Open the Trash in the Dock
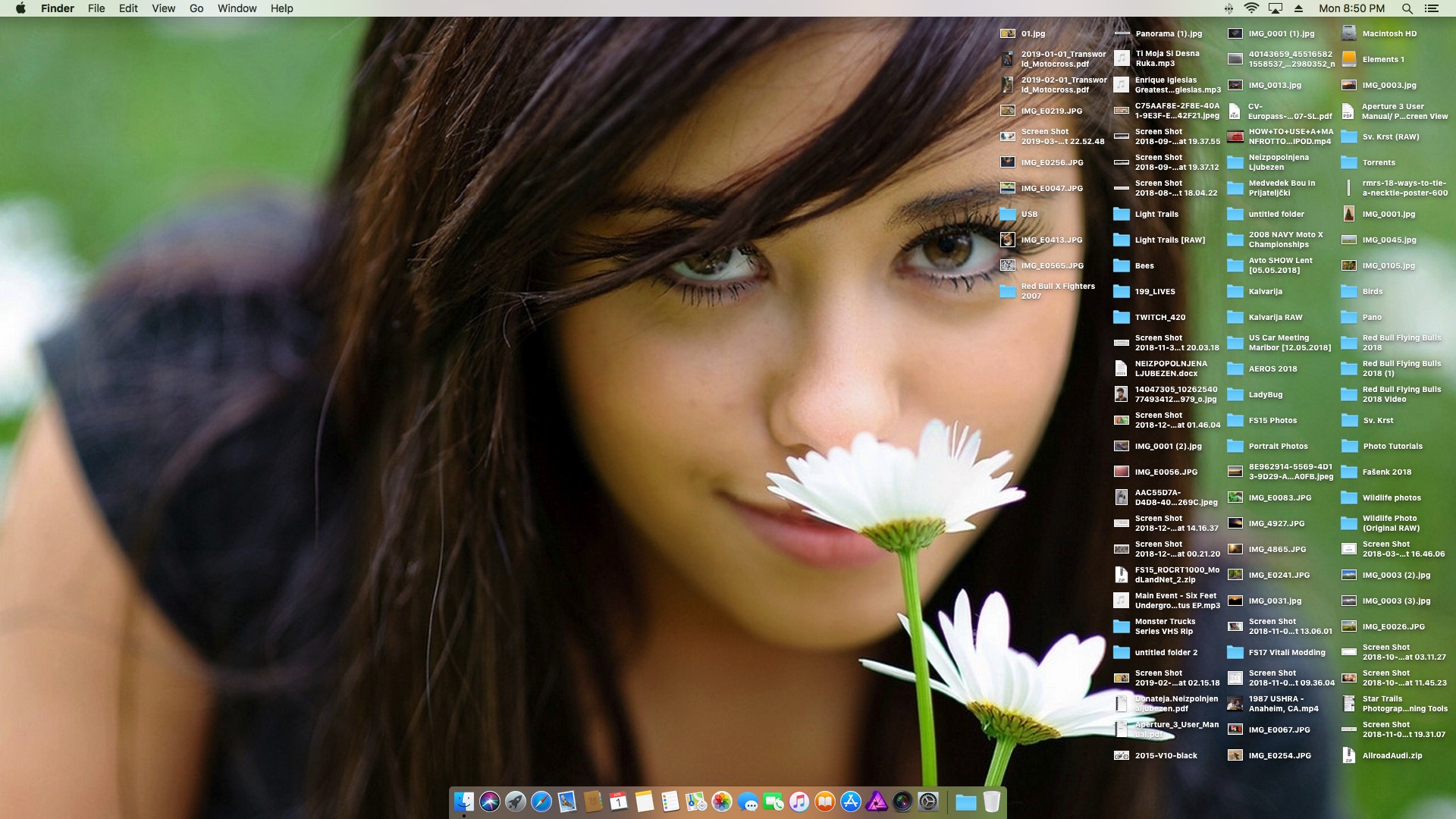Image resolution: width=1456 pixels, height=819 pixels. 991,802
